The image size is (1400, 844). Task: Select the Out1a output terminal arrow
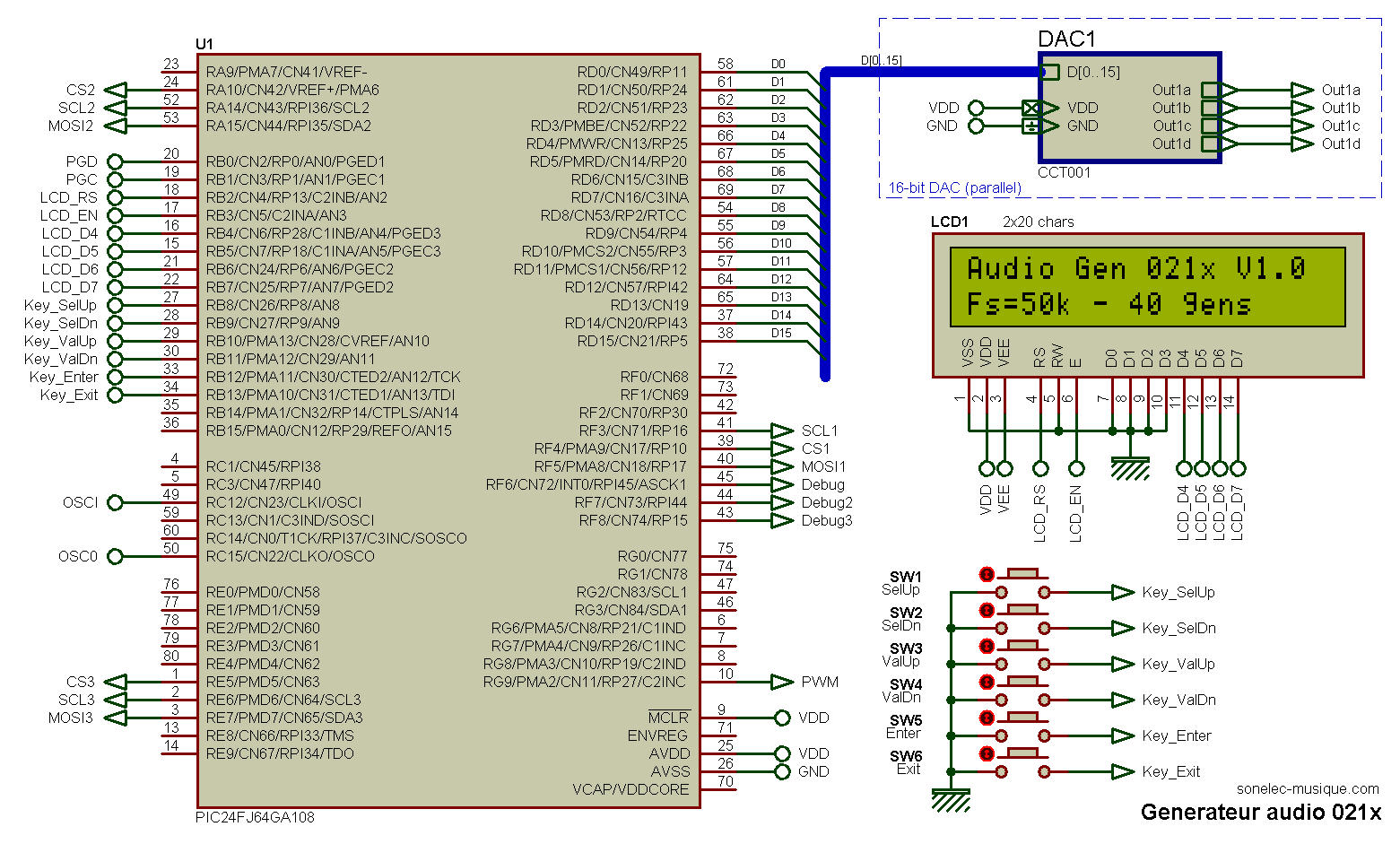[x=1302, y=90]
